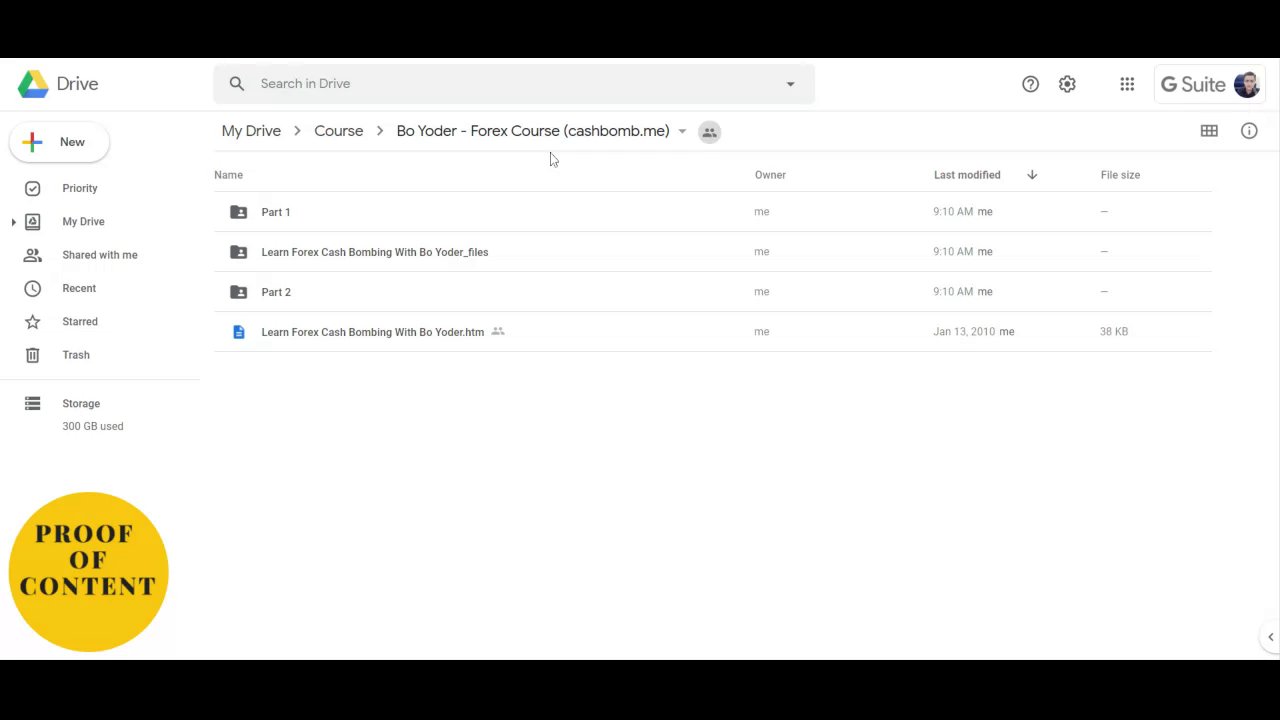1280x720 pixels.
Task: Click the Part 1 folder icon
Action: pyautogui.click(x=238, y=212)
